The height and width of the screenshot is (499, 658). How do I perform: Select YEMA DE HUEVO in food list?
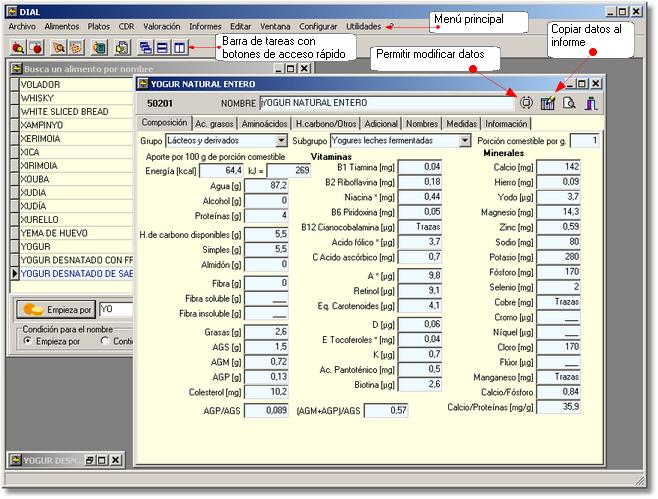coord(76,233)
